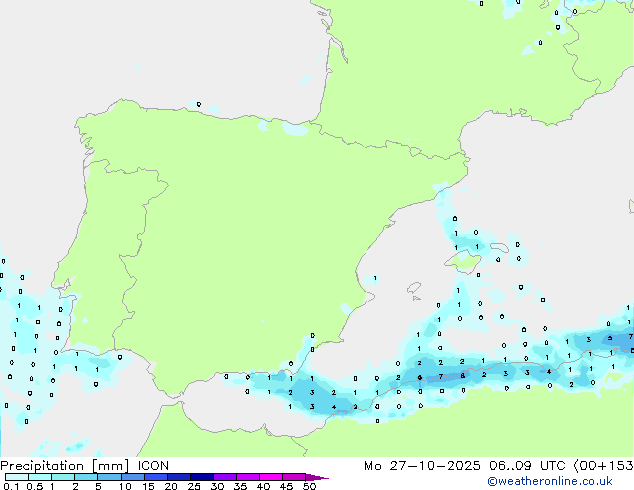
Task: Click the '(00+153' forecast run text
Action: (603, 466)
